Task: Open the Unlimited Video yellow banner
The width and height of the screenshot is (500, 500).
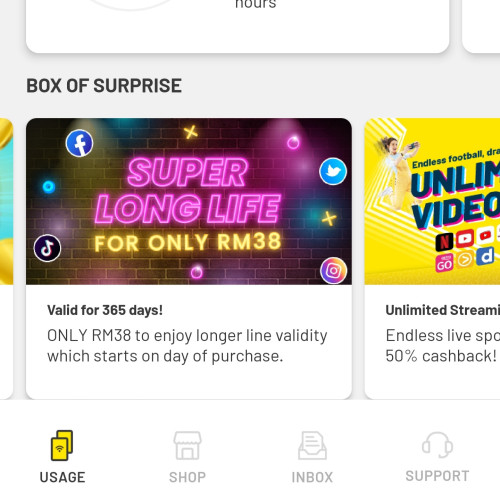Action: pyautogui.click(x=432, y=201)
